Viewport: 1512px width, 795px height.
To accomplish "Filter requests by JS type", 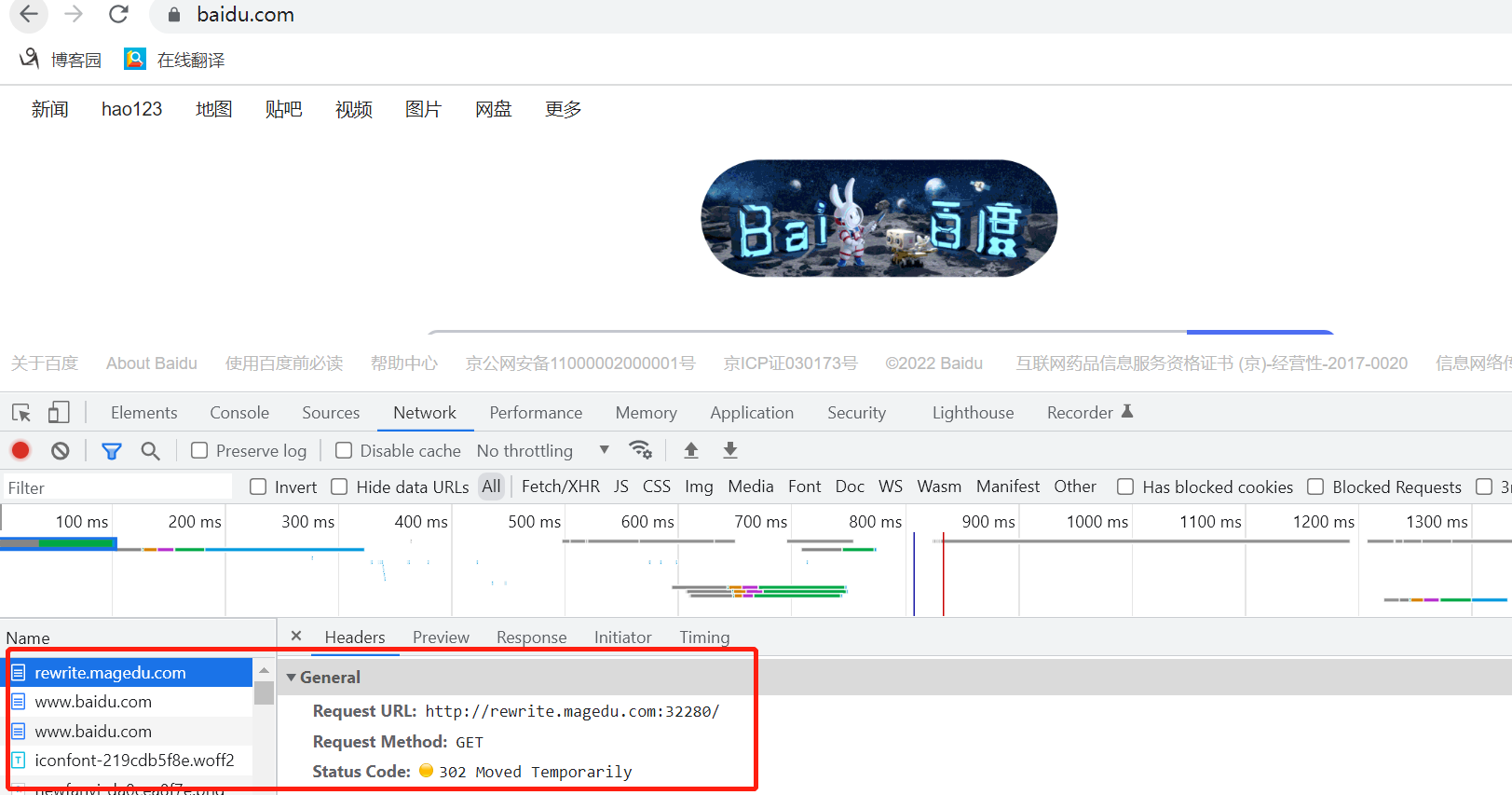I will (621, 487).
